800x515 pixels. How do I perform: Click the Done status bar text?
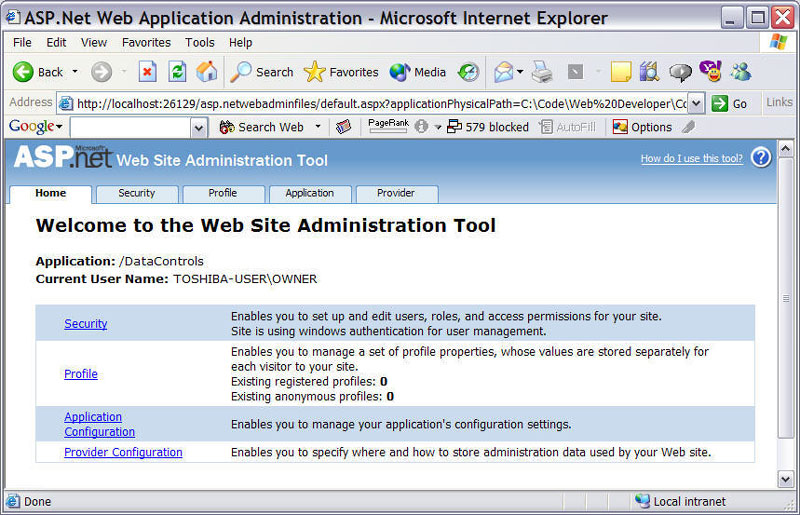click(37, 502)
